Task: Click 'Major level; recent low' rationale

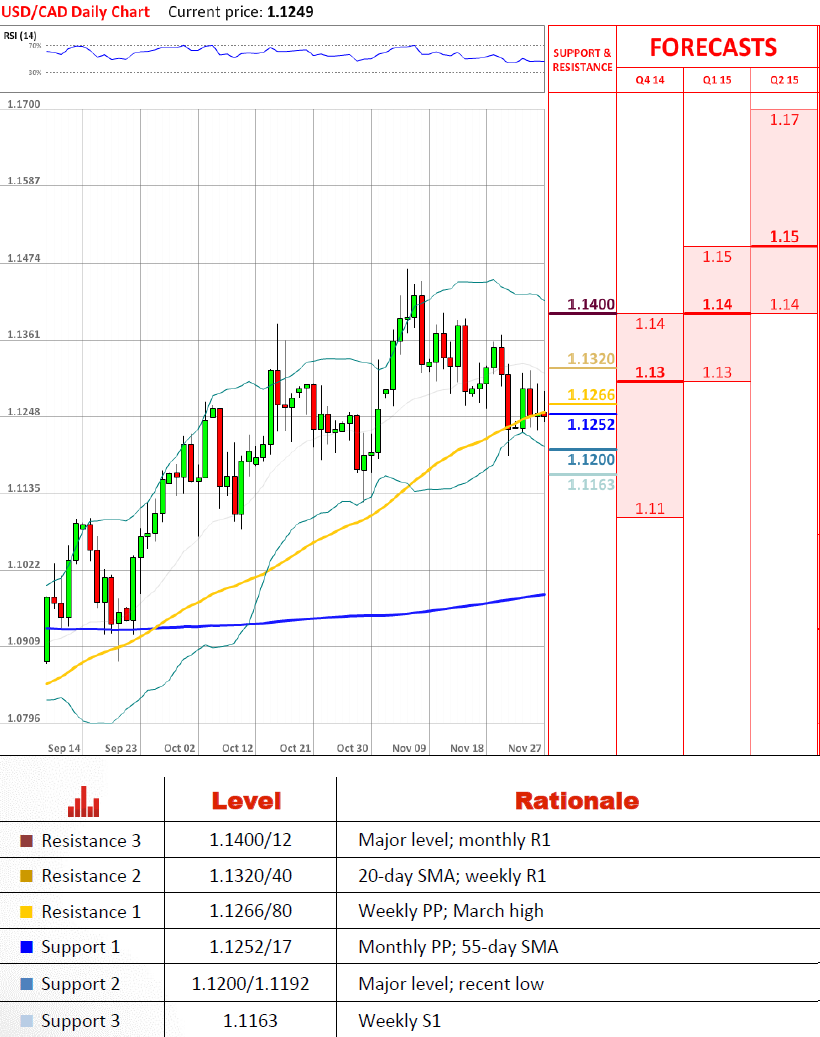Action: pyautogui.click(x=451, y=984)
